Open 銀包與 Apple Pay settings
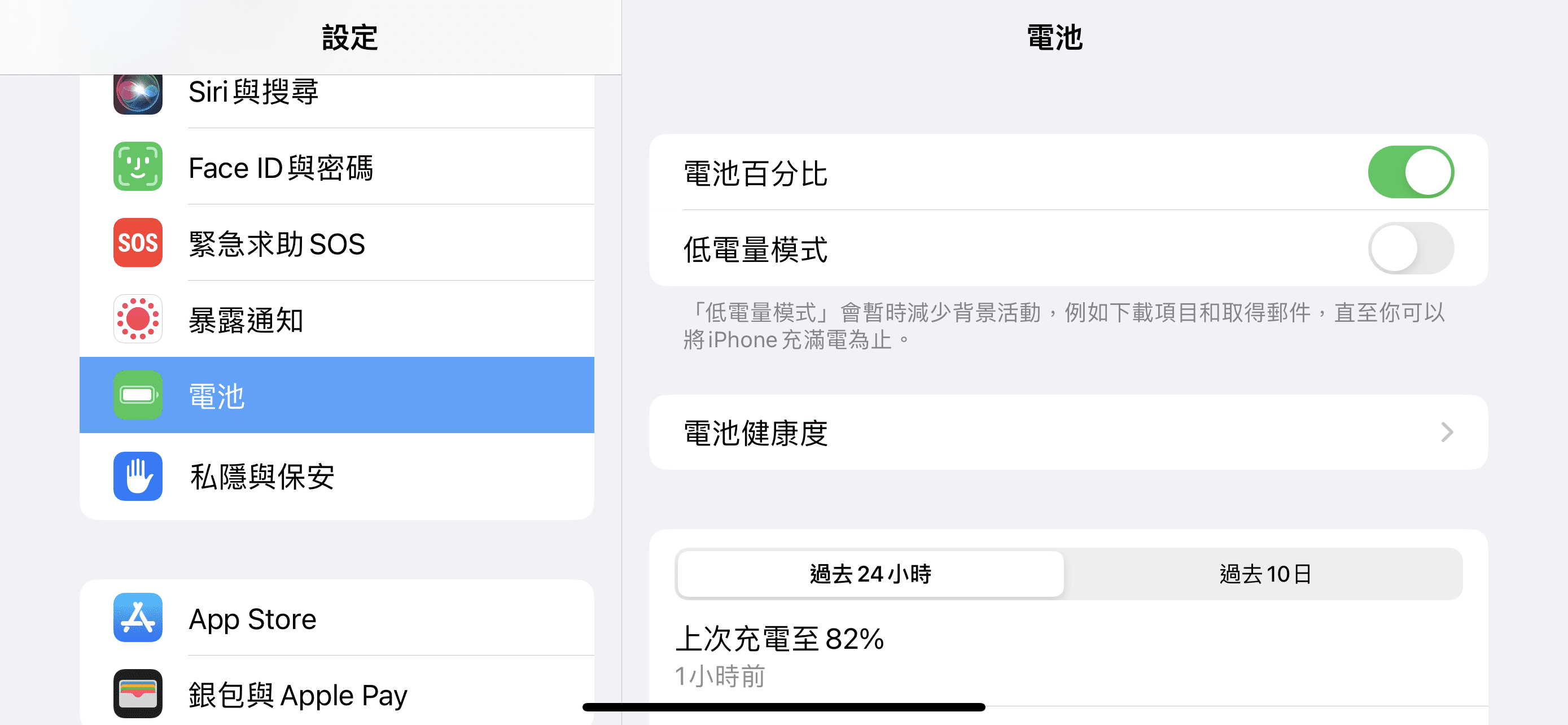This screenshot has height=725, width=1568. tap(336, 694)
